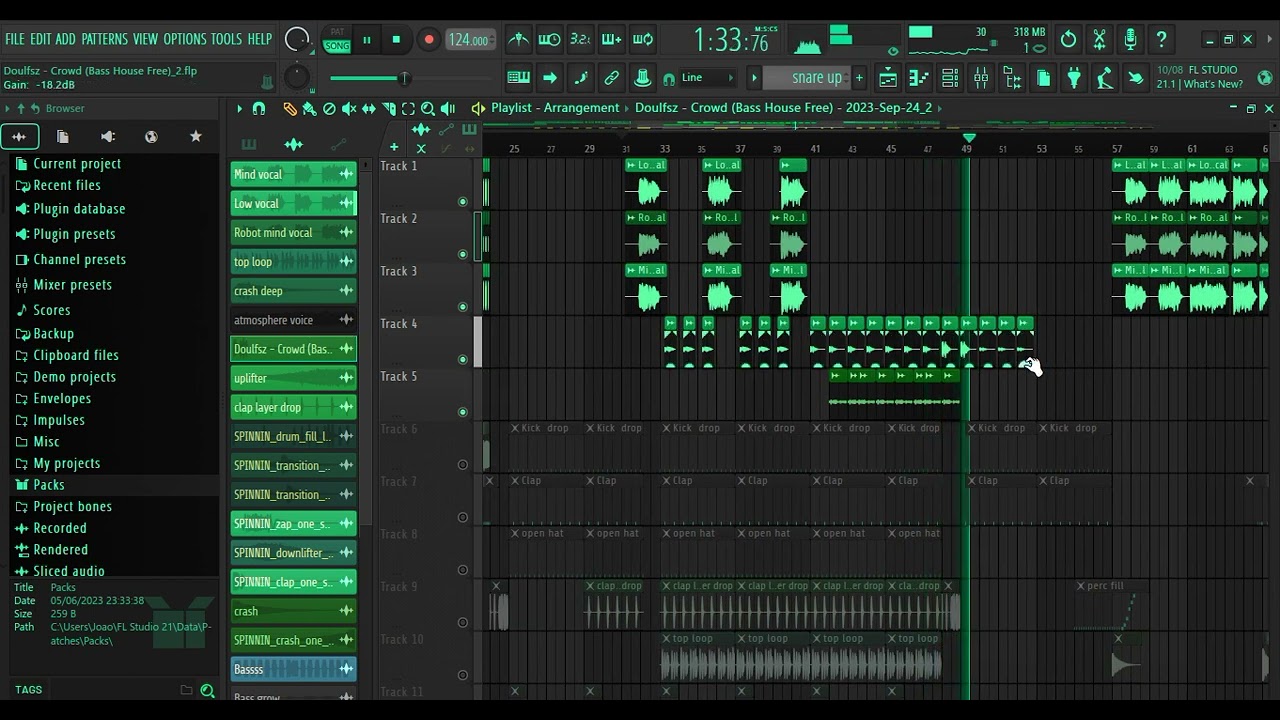
Task: Open the EDIT menu
Action: pyautogui.click(x=41, y=39)
